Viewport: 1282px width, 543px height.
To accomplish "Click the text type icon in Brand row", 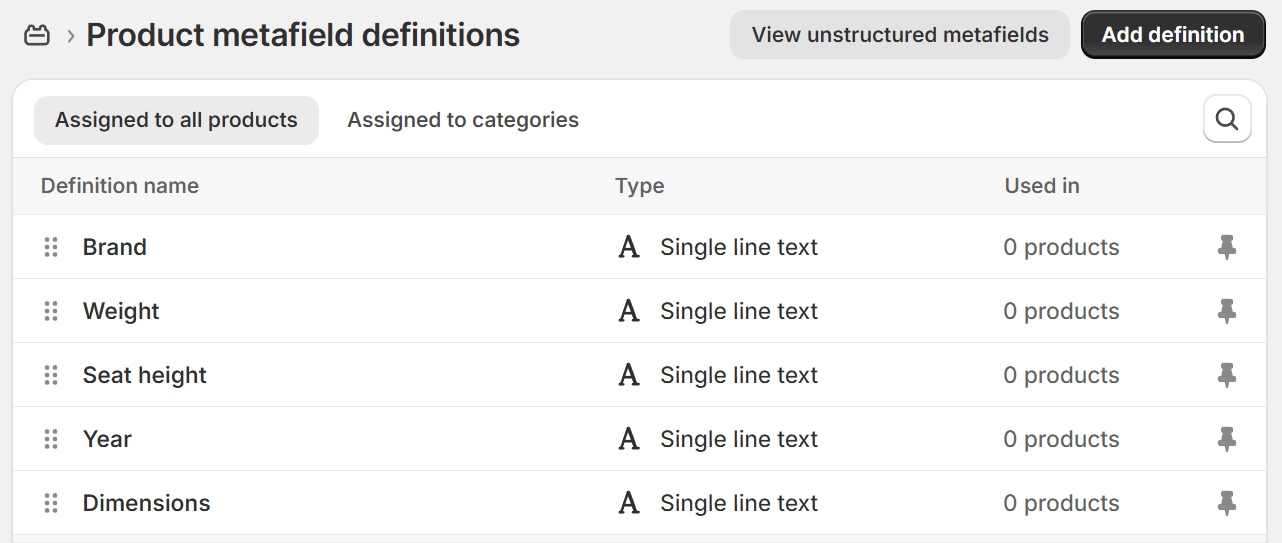I will (629, 247).
